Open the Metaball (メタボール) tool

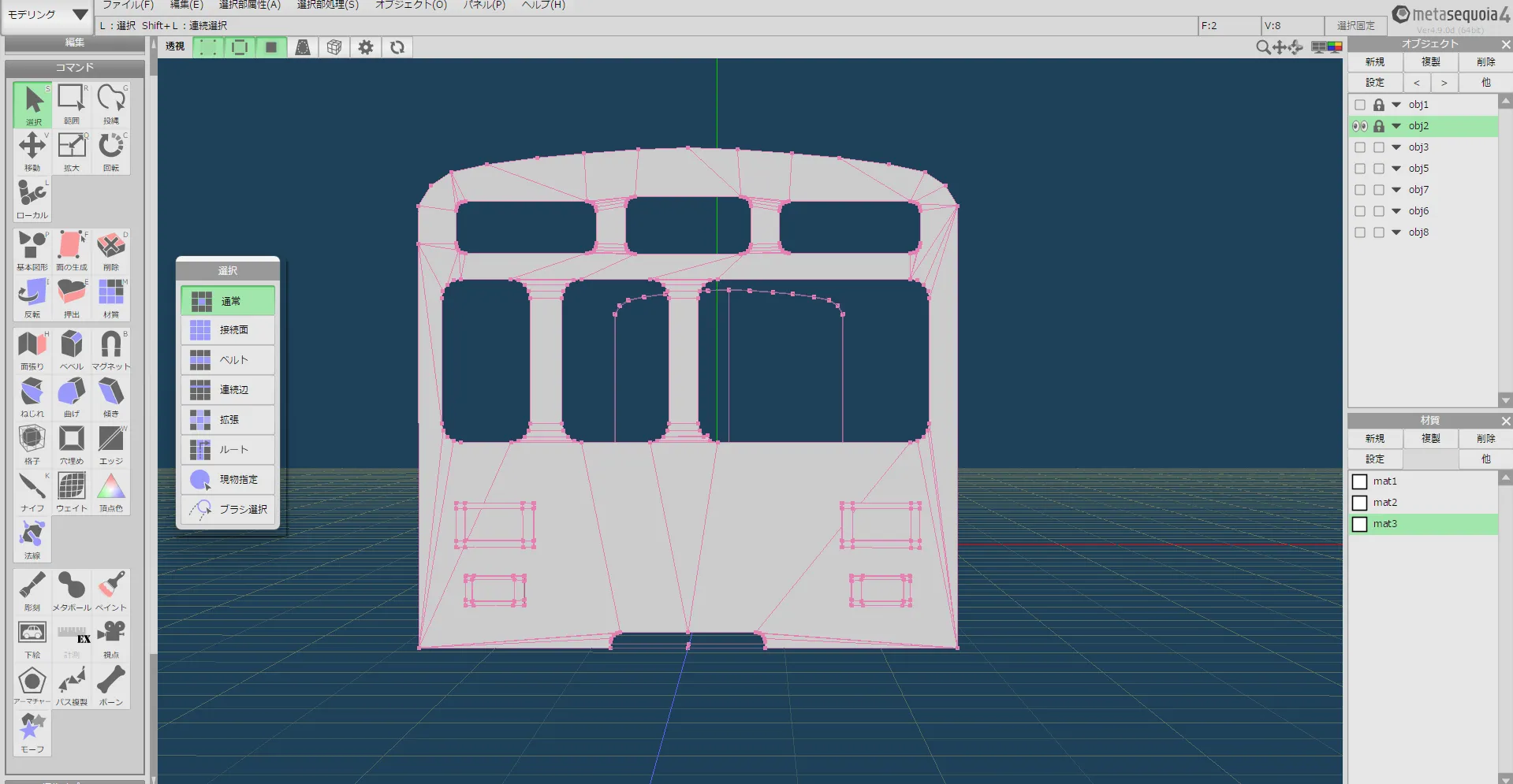[72, 590]
